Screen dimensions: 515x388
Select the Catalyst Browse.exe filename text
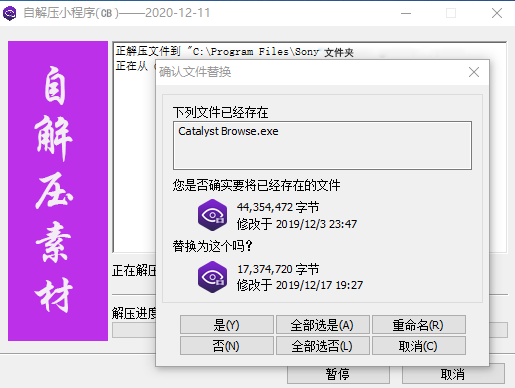click(x=228, y=131)
